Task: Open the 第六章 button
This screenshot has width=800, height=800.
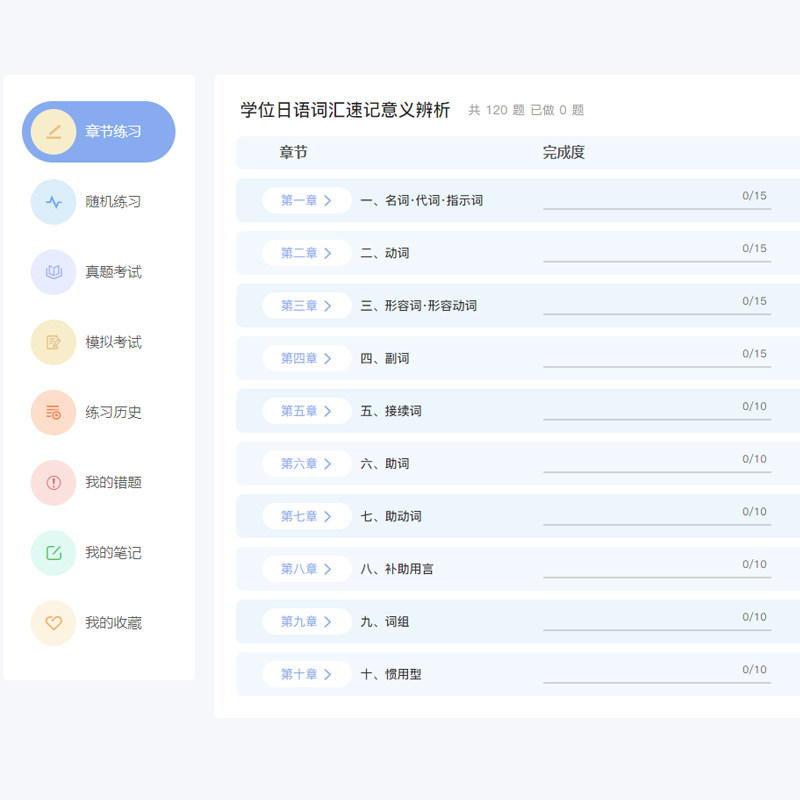Action: [307, 464]
